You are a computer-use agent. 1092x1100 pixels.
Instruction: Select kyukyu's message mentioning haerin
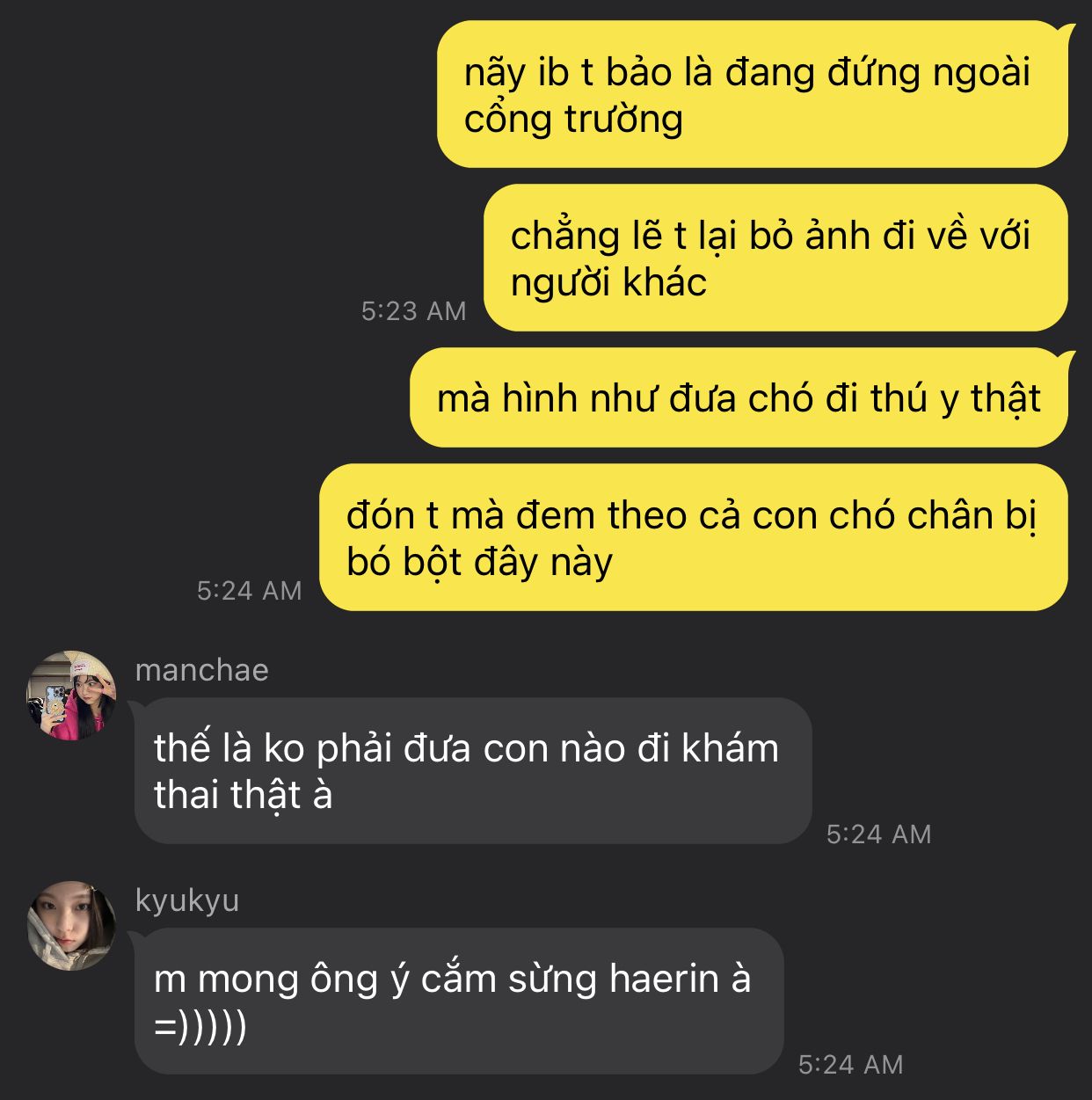[459, 1001]
